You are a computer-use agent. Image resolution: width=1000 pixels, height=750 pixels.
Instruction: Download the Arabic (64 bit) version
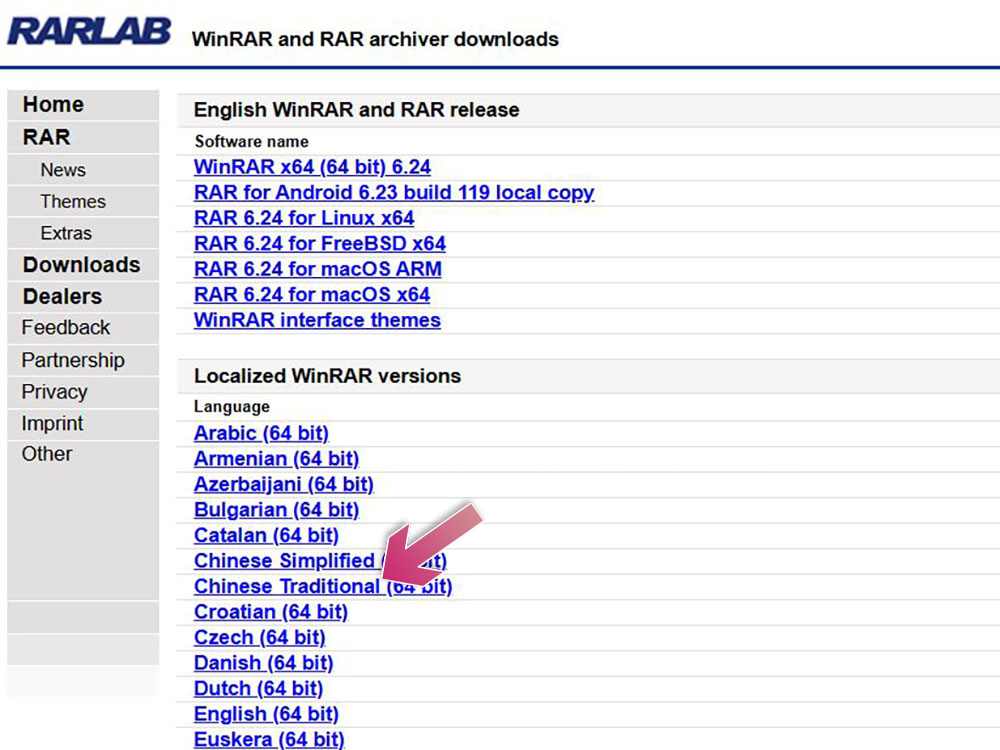pyautogui.click(x=261, y=433)
